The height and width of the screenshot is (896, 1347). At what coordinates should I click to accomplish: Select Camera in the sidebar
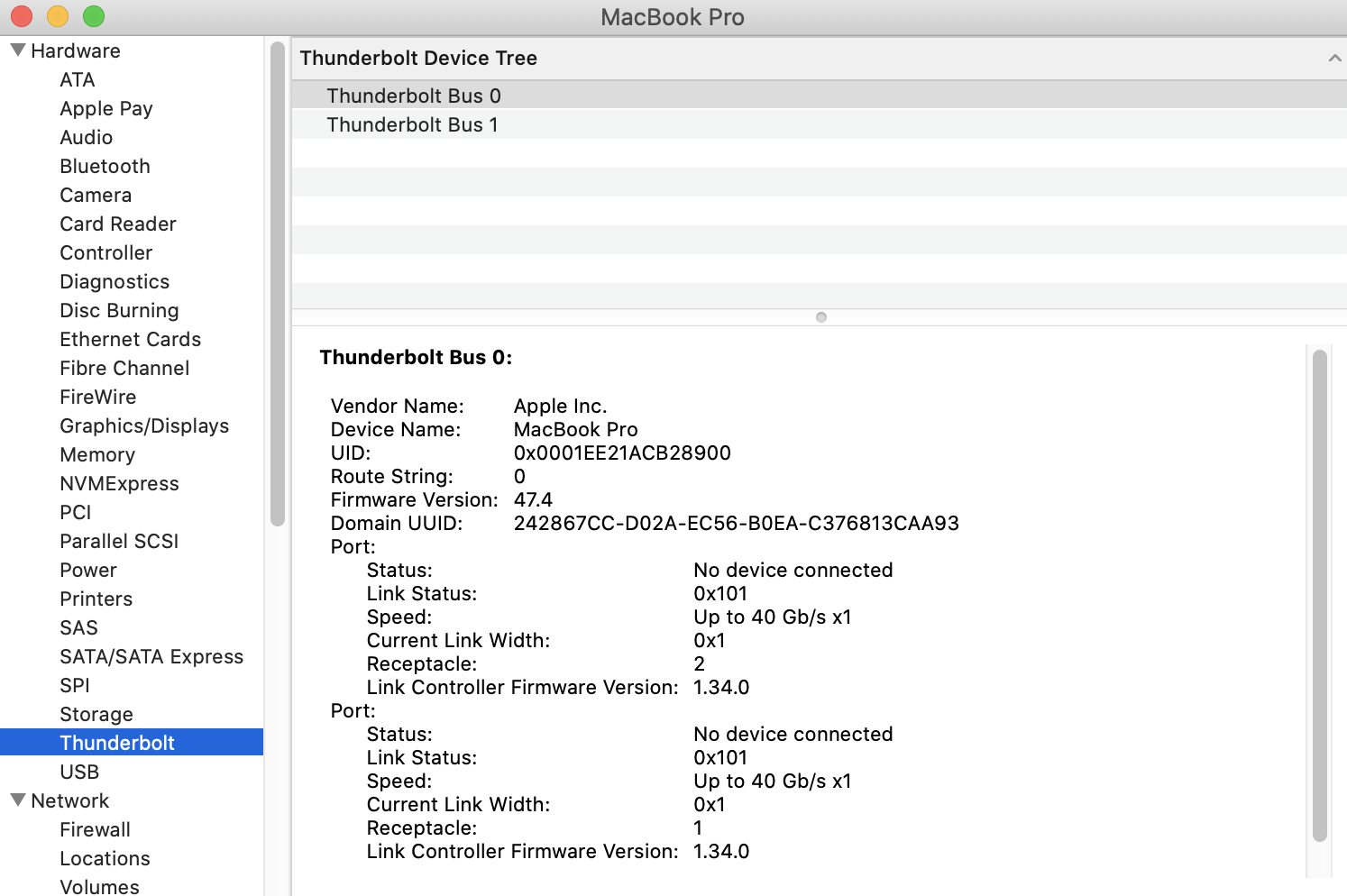pos(96,195)
